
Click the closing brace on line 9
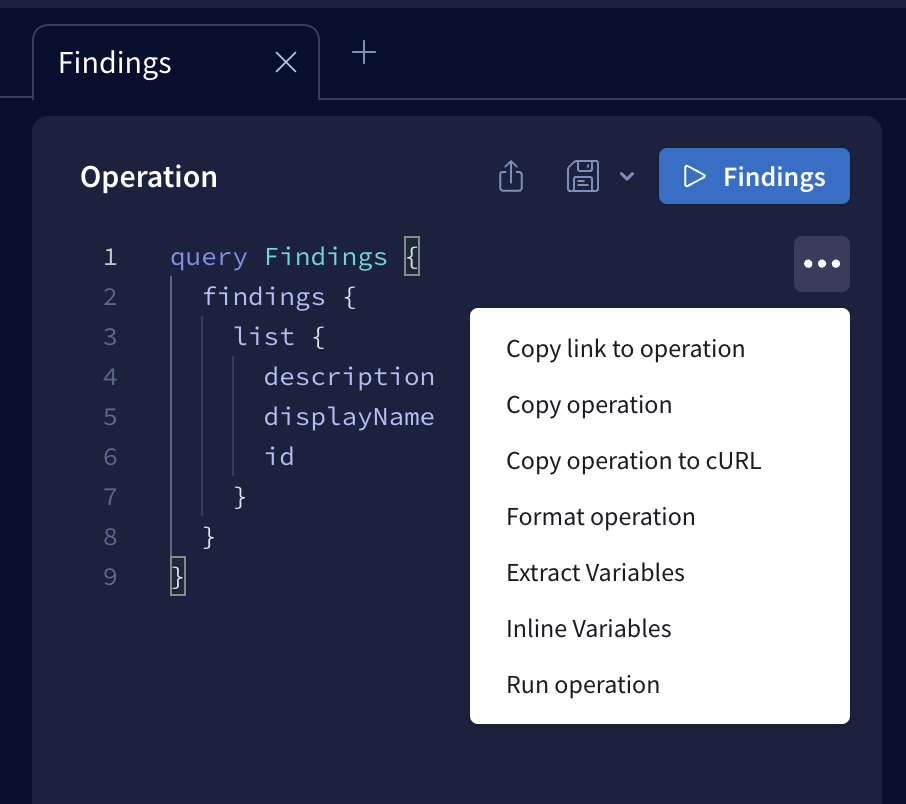tap(178, 576)
